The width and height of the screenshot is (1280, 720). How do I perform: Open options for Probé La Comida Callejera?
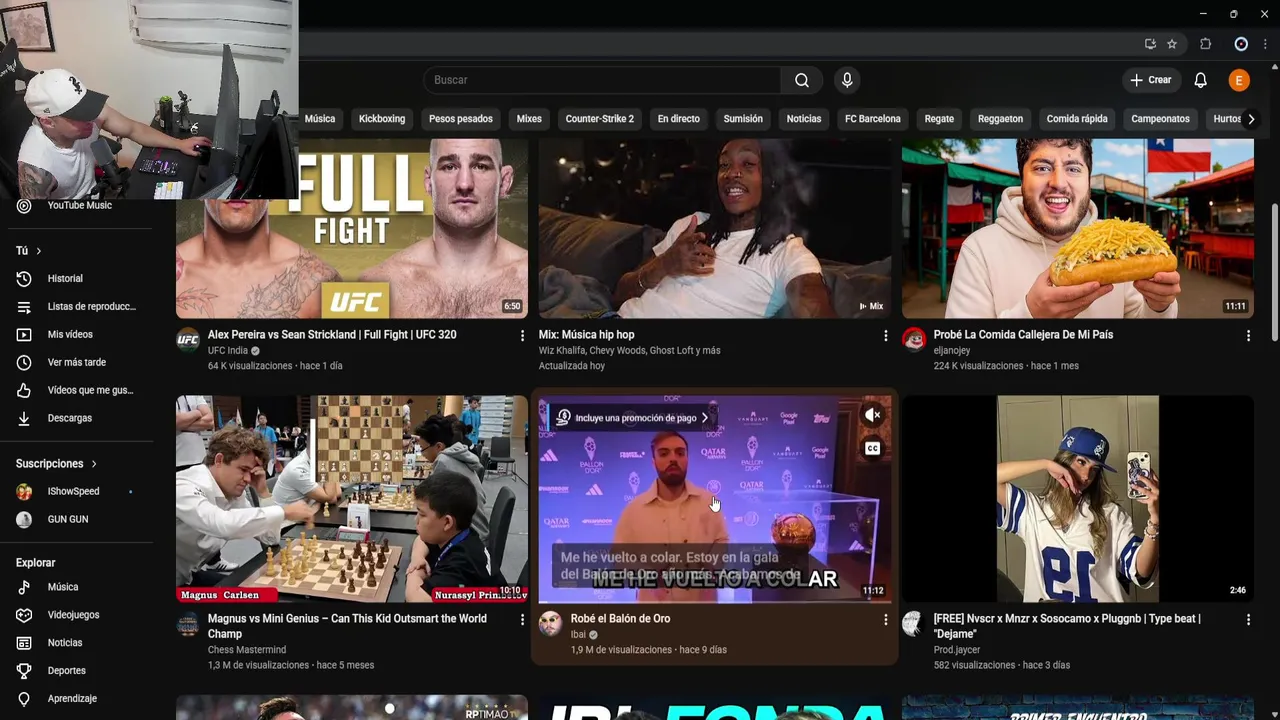click(1248, 336)
